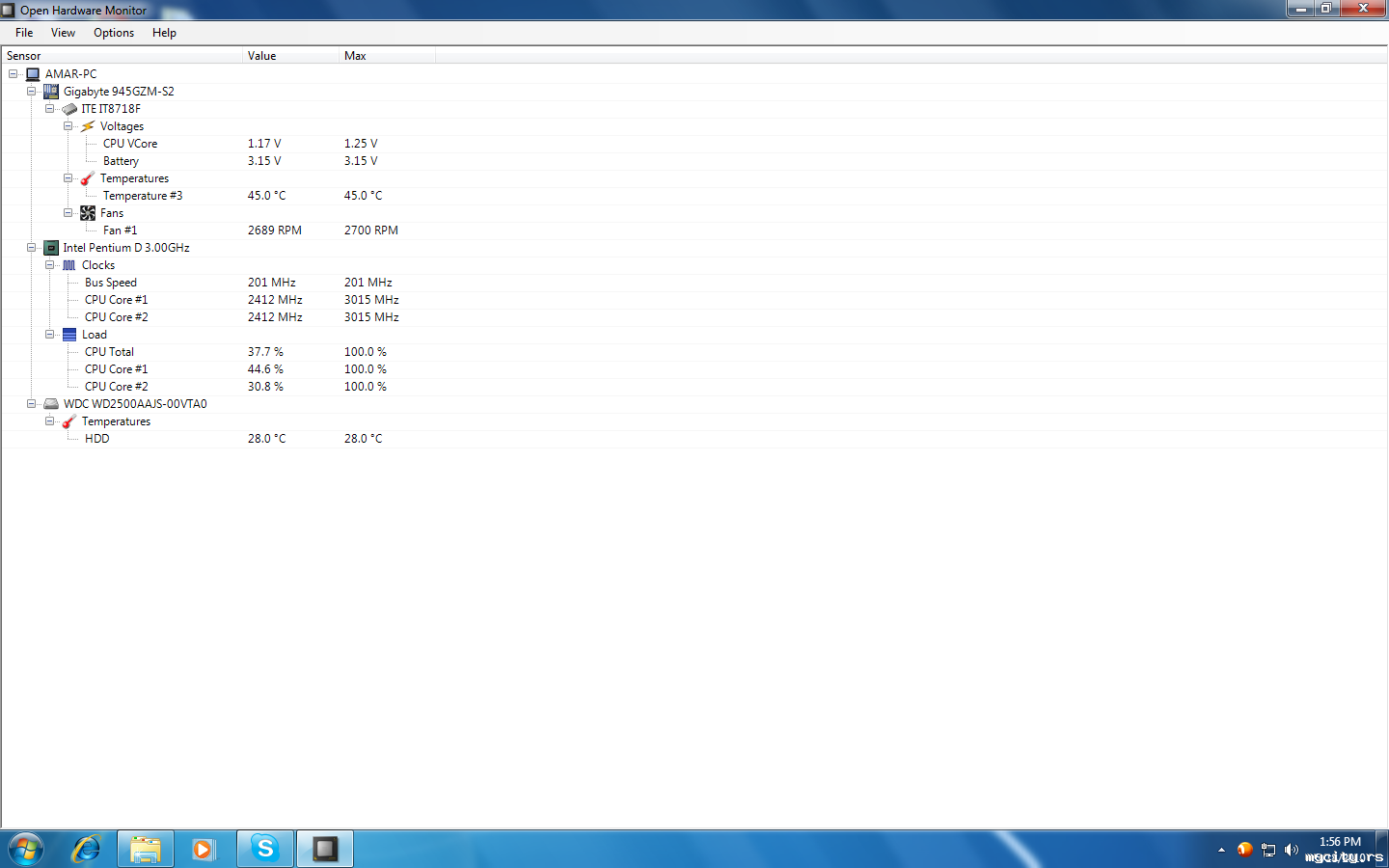Click the volume speaker icon in tray
Screen dimensions: 1389x868
click(1292, 850)
